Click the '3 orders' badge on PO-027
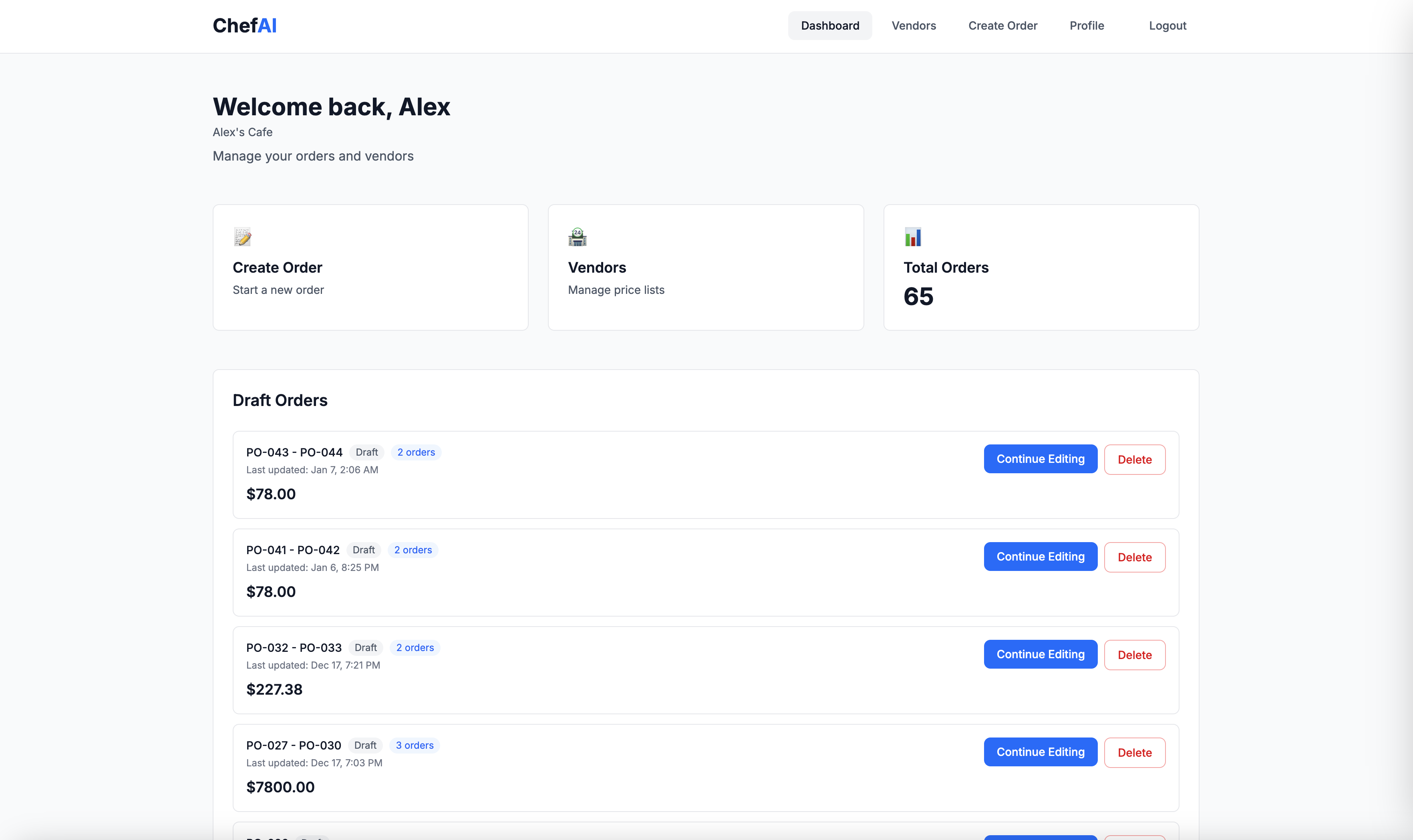Screen dimensions: 1413x840 point(415,746)
